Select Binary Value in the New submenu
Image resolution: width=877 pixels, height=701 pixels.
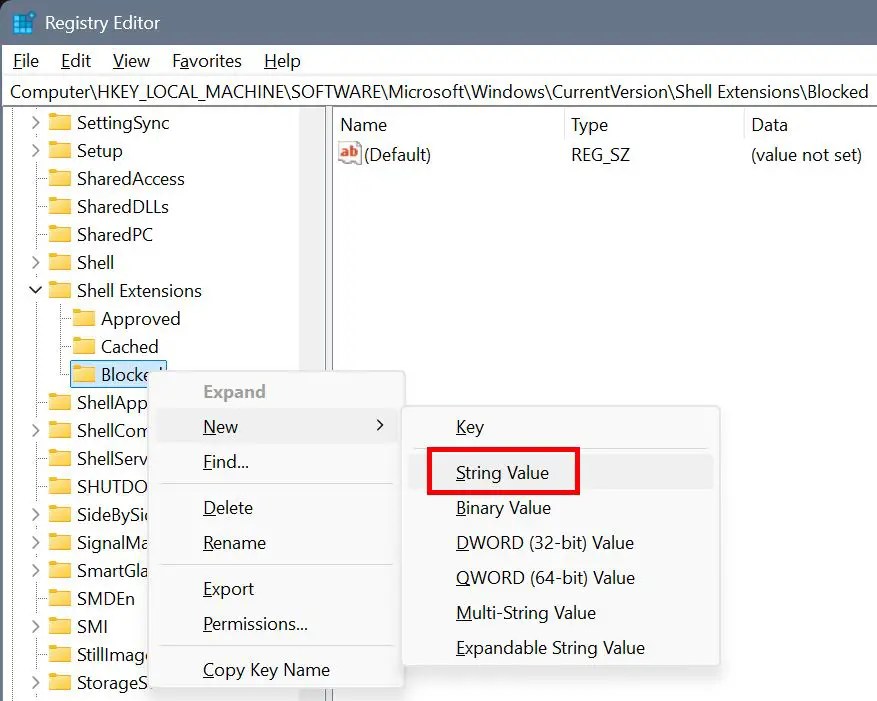(561, 507)
